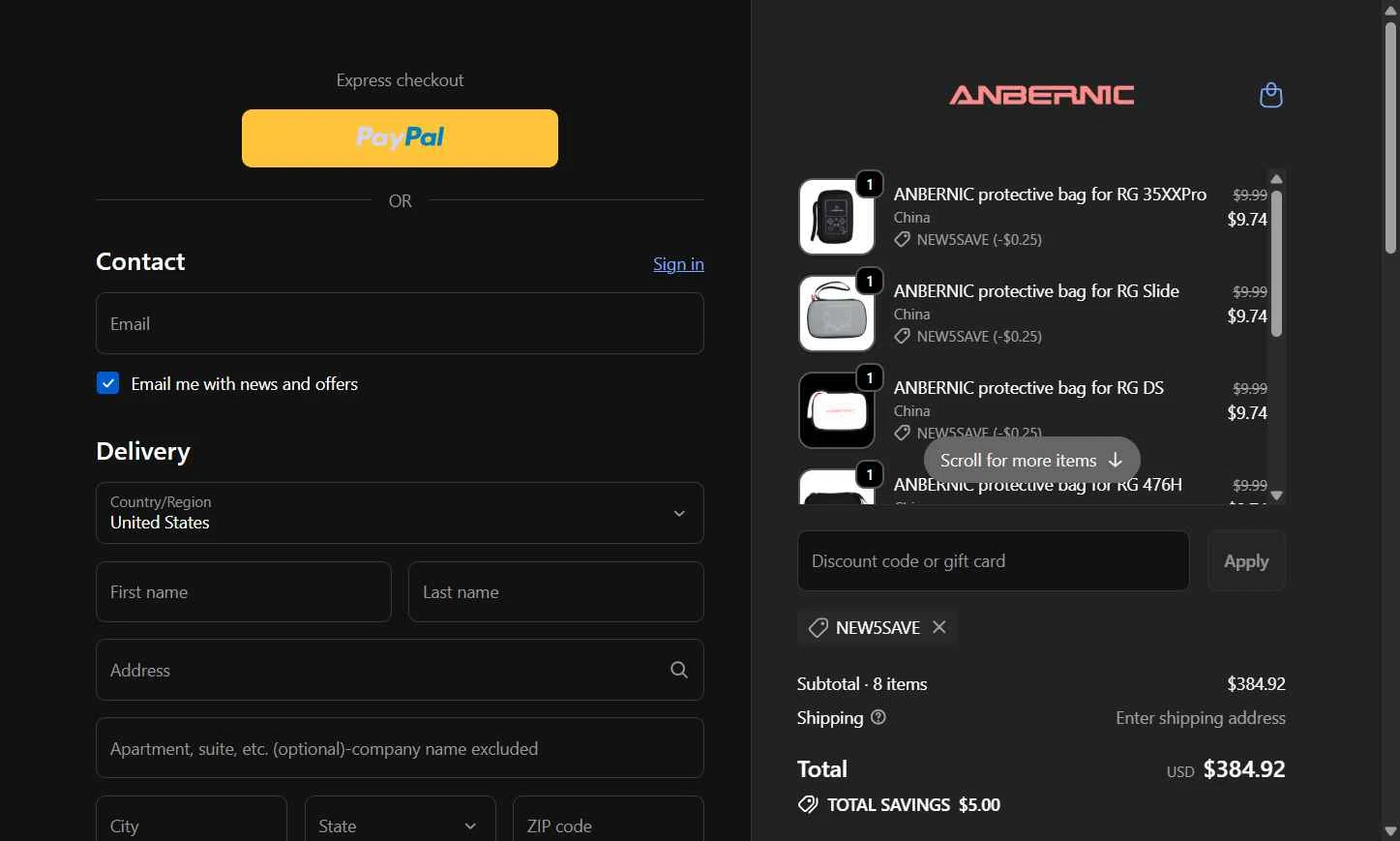Viewport: 1400px width, 841px height.
Task: Open the shopping bag cart icon
Action: 1270,95
